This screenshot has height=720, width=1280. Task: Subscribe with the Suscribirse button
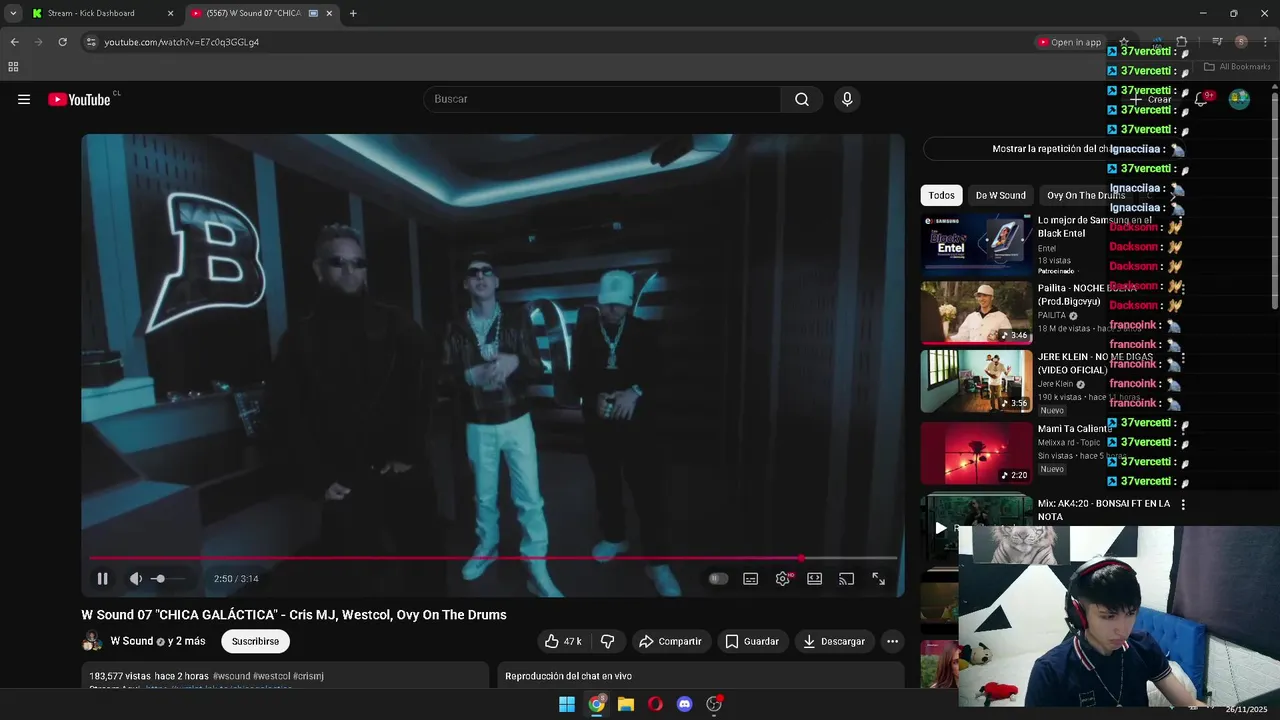tap(255, 641)
